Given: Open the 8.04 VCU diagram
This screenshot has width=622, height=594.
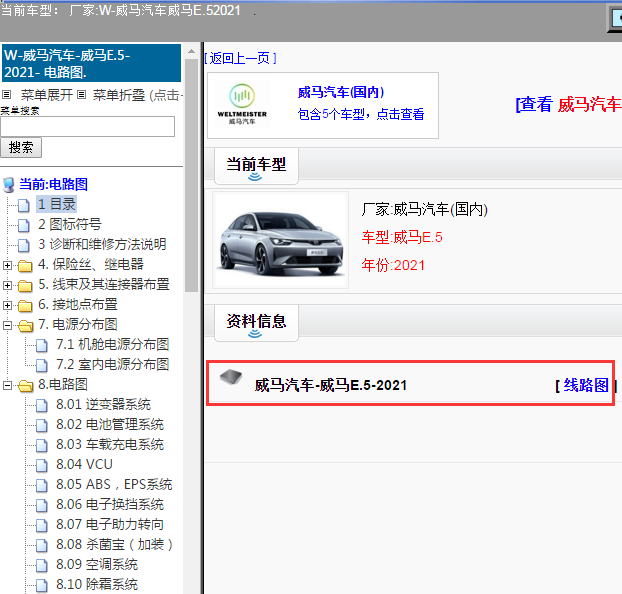Looking at the screenshot, I should click(x=84, y=464).
